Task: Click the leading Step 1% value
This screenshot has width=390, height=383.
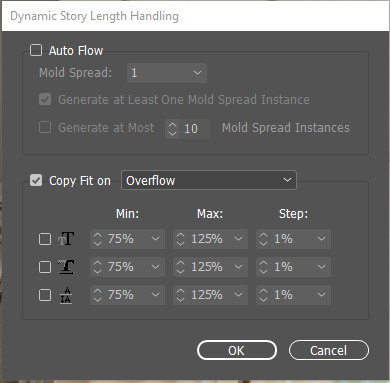Action: 283,295
